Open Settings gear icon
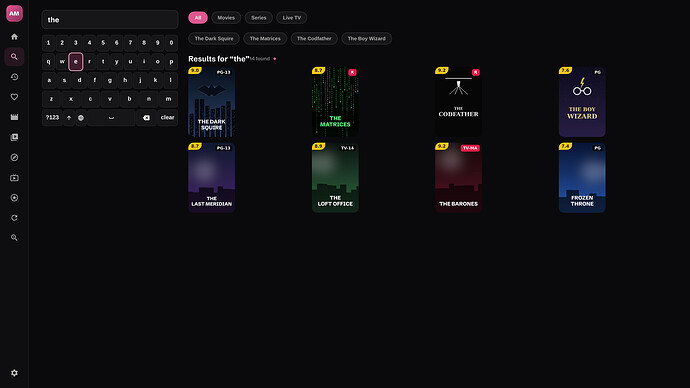Screen dimensions: 690x388 click(x=14, y=373)
